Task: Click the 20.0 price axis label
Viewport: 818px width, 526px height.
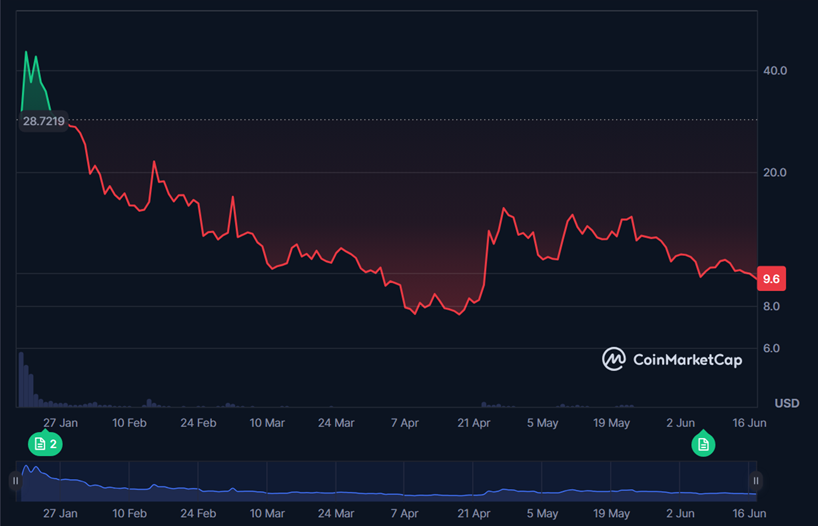Action: pyautogui.click(x=775, y=172)
